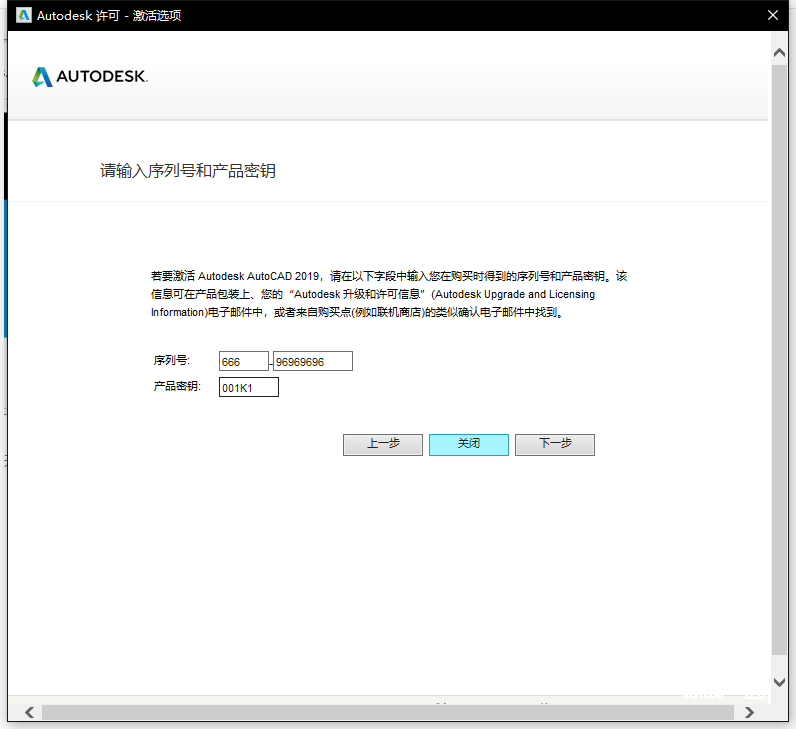
Task: Click the horizontal scrollbar right arrow
Action: 750,712
